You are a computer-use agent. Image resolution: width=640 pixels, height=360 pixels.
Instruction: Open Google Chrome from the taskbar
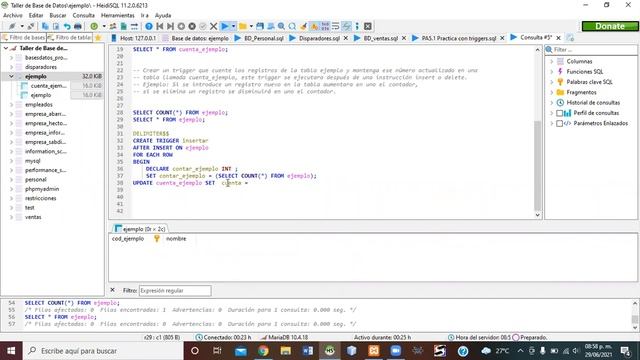click(x=263, y=351)
